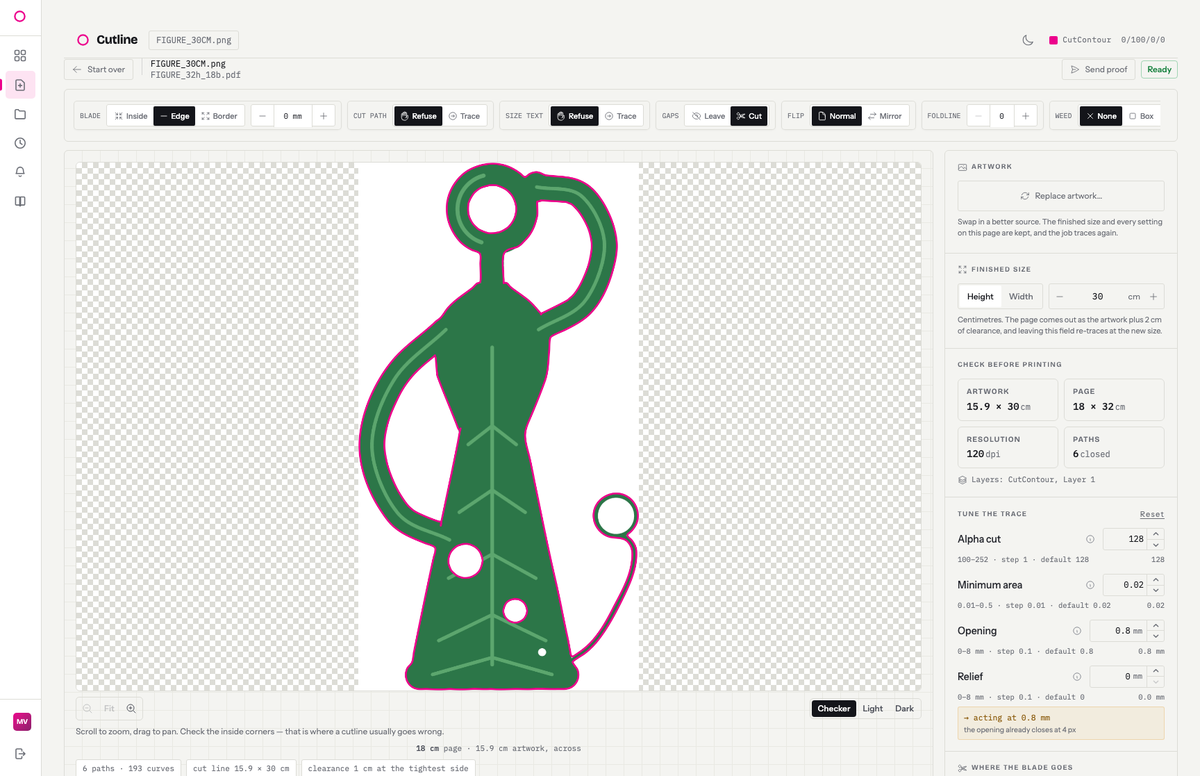1200x776 pixels.
Task: Increase the foldline count with plus
Action: click(x=1025, y=116)
